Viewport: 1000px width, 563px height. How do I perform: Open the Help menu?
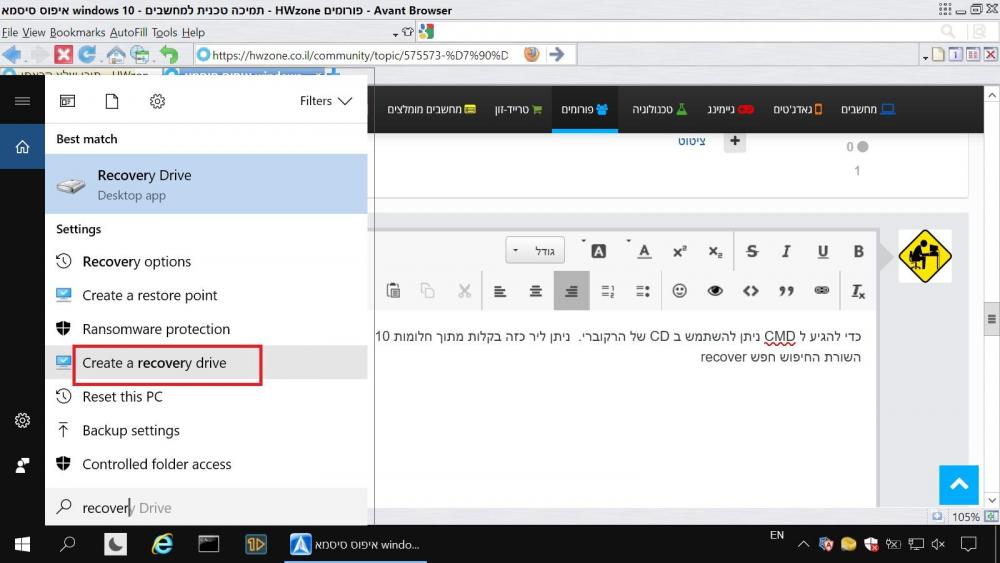[x=193, y=33]
